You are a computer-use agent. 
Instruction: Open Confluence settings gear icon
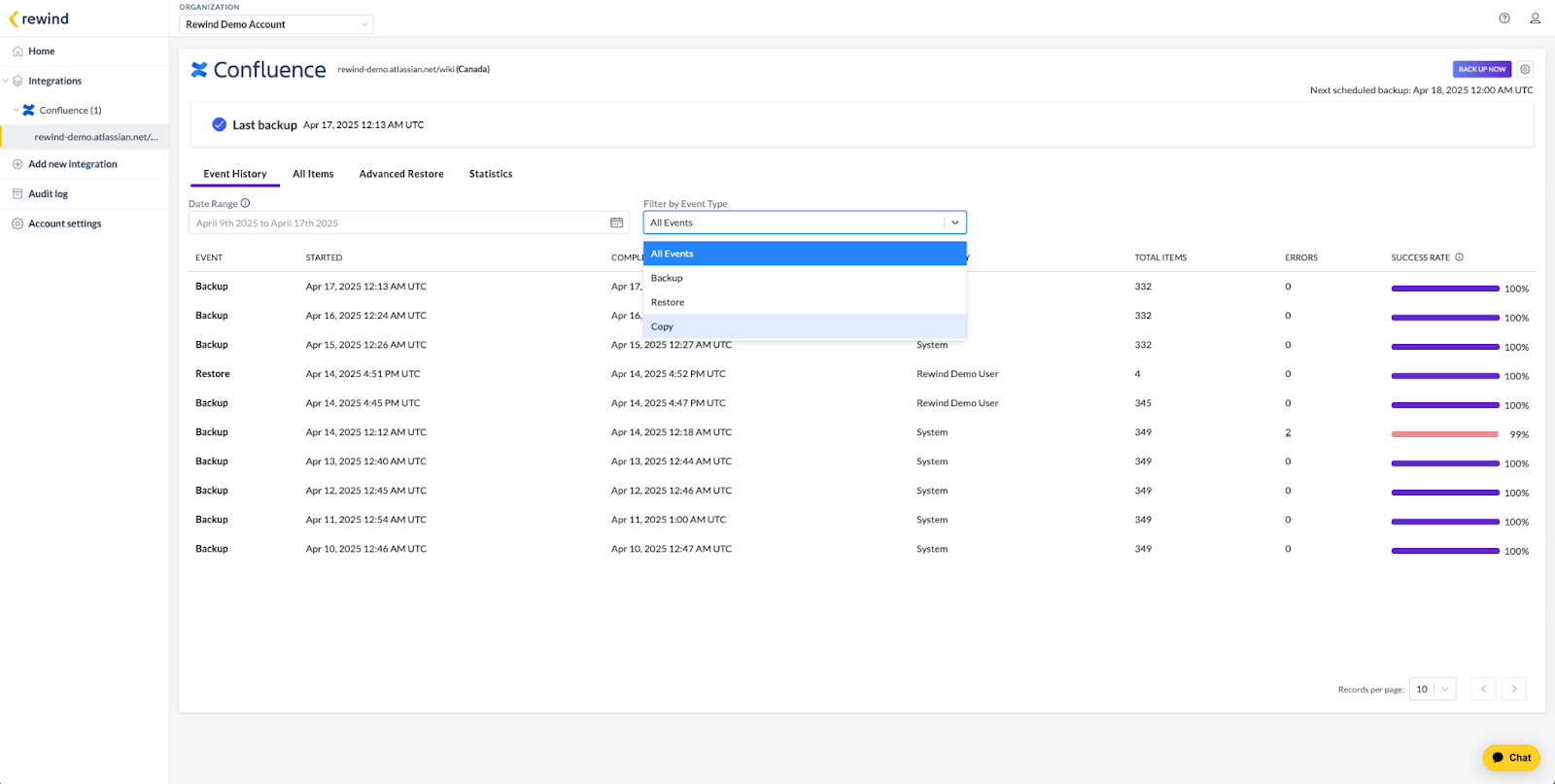[1525, 69]
